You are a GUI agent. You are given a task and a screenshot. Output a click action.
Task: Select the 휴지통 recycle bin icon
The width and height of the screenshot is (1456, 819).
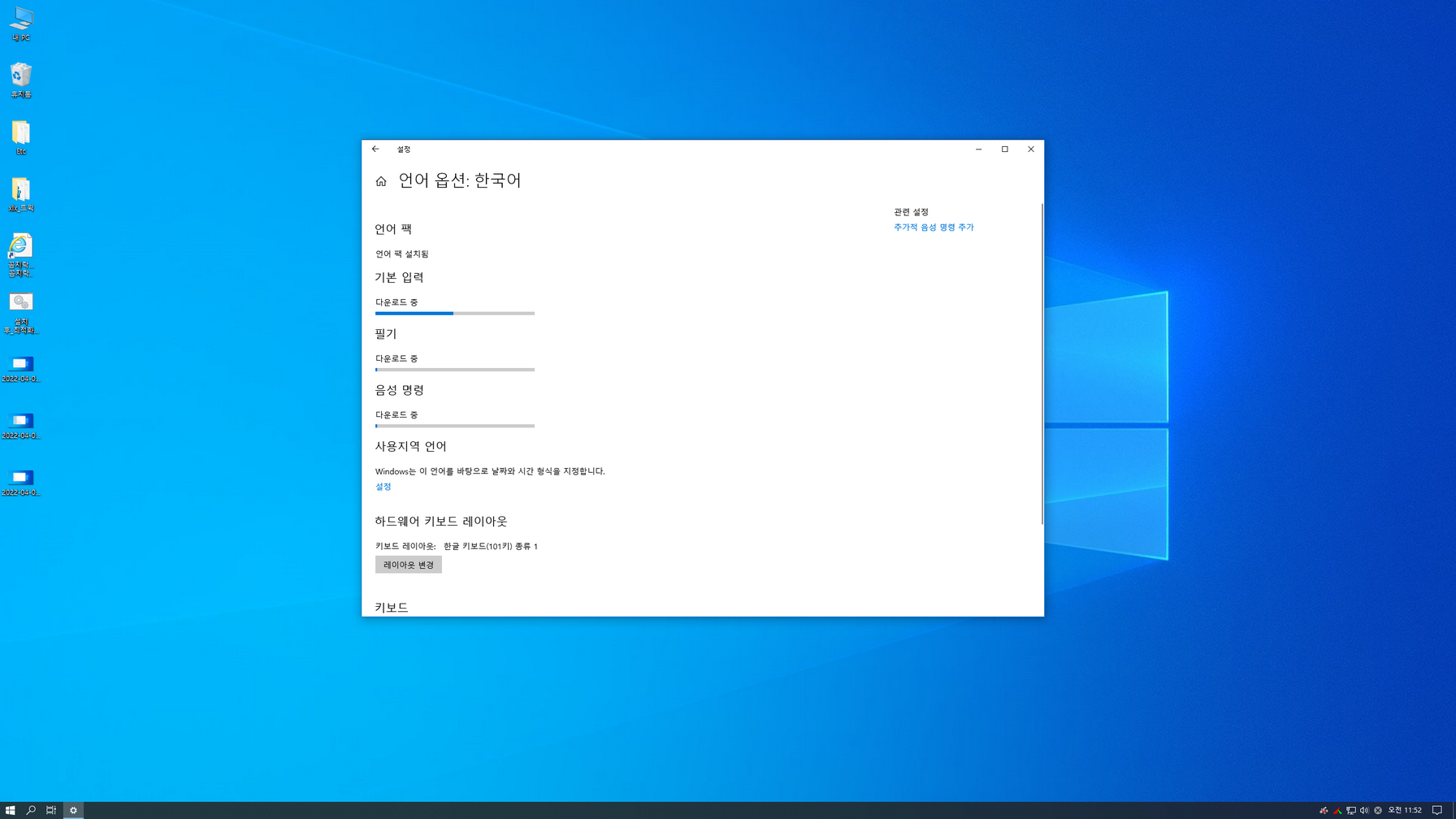[x=21, y=80]
